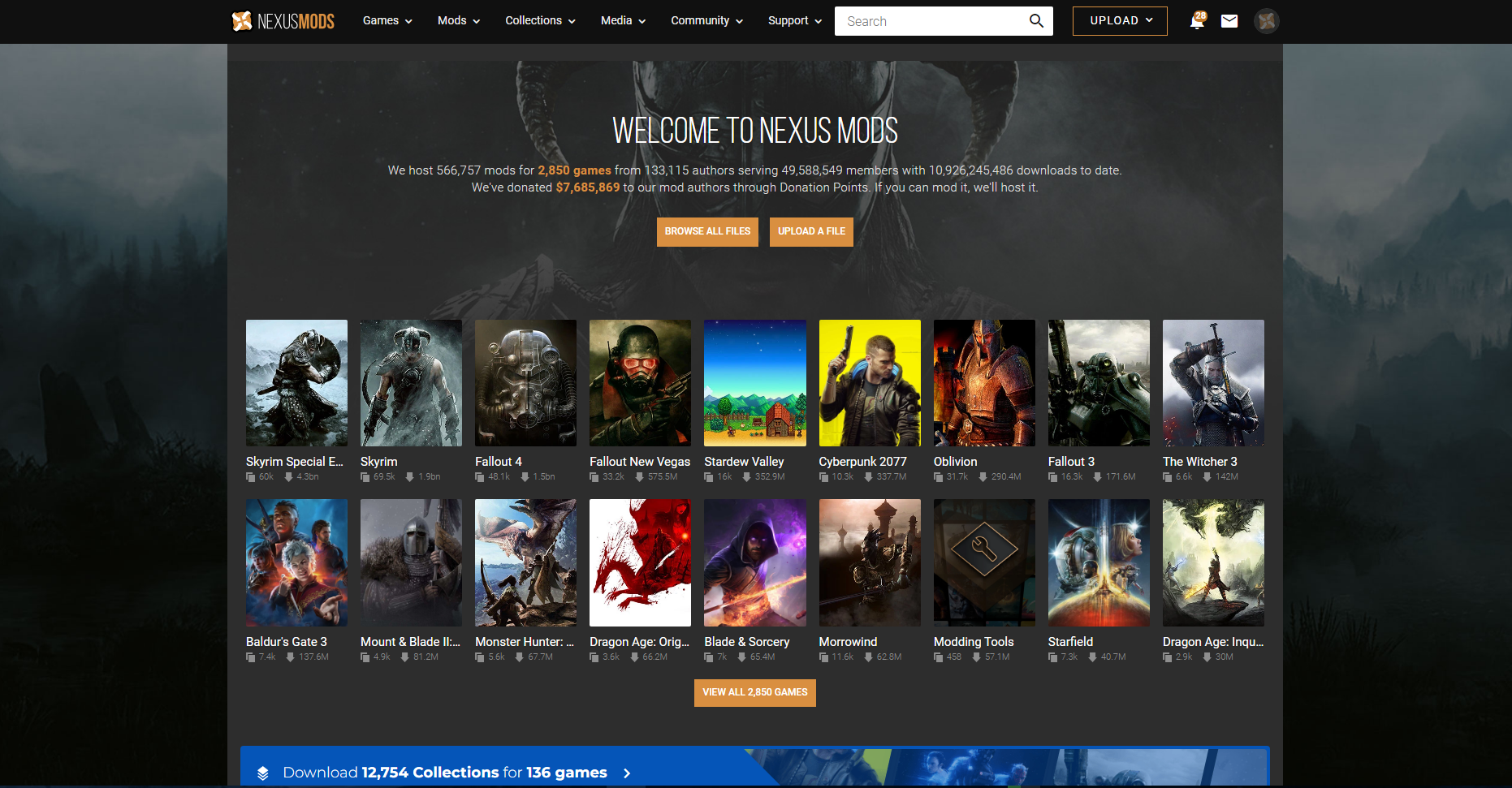Image resolution: width=1512 pixels, height=788 pixels.
Task: Click the "Mount & Blade II:..." title
Action: click(x=410, y=642)
